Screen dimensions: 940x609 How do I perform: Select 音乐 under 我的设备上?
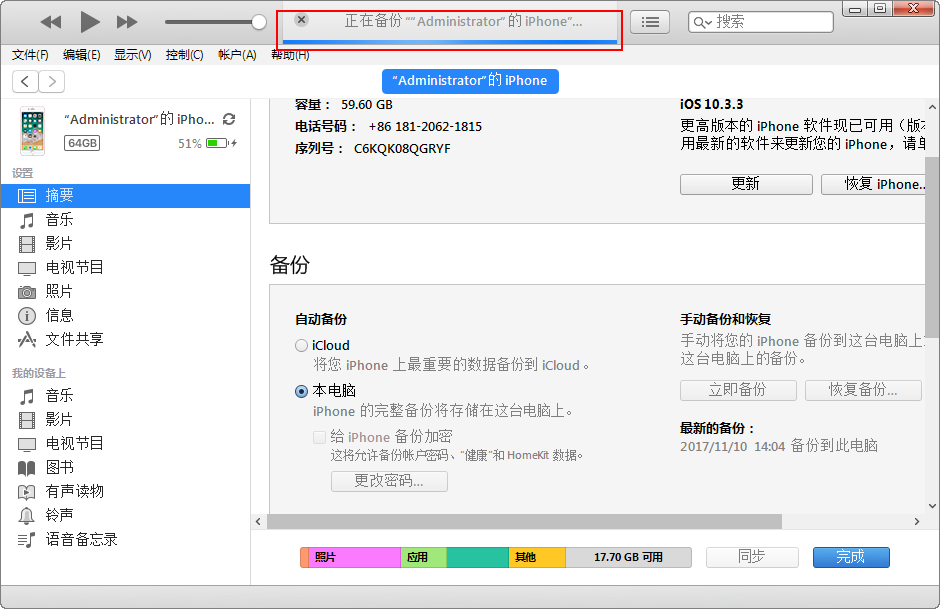tap(125, 396)
